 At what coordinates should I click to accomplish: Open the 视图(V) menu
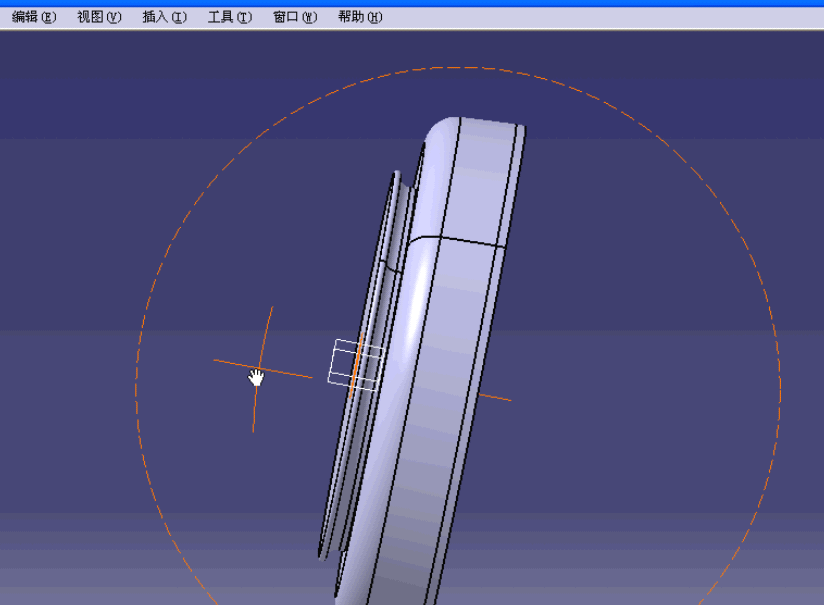(x=99, y=17)
